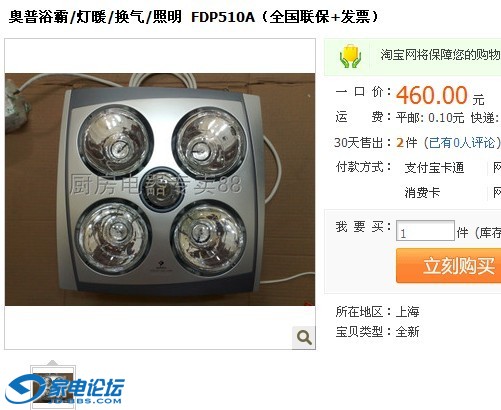501x410 pixels.
Task: Click the cut-off payment option beside 支付宝卡通
Action: pos(497,168)
